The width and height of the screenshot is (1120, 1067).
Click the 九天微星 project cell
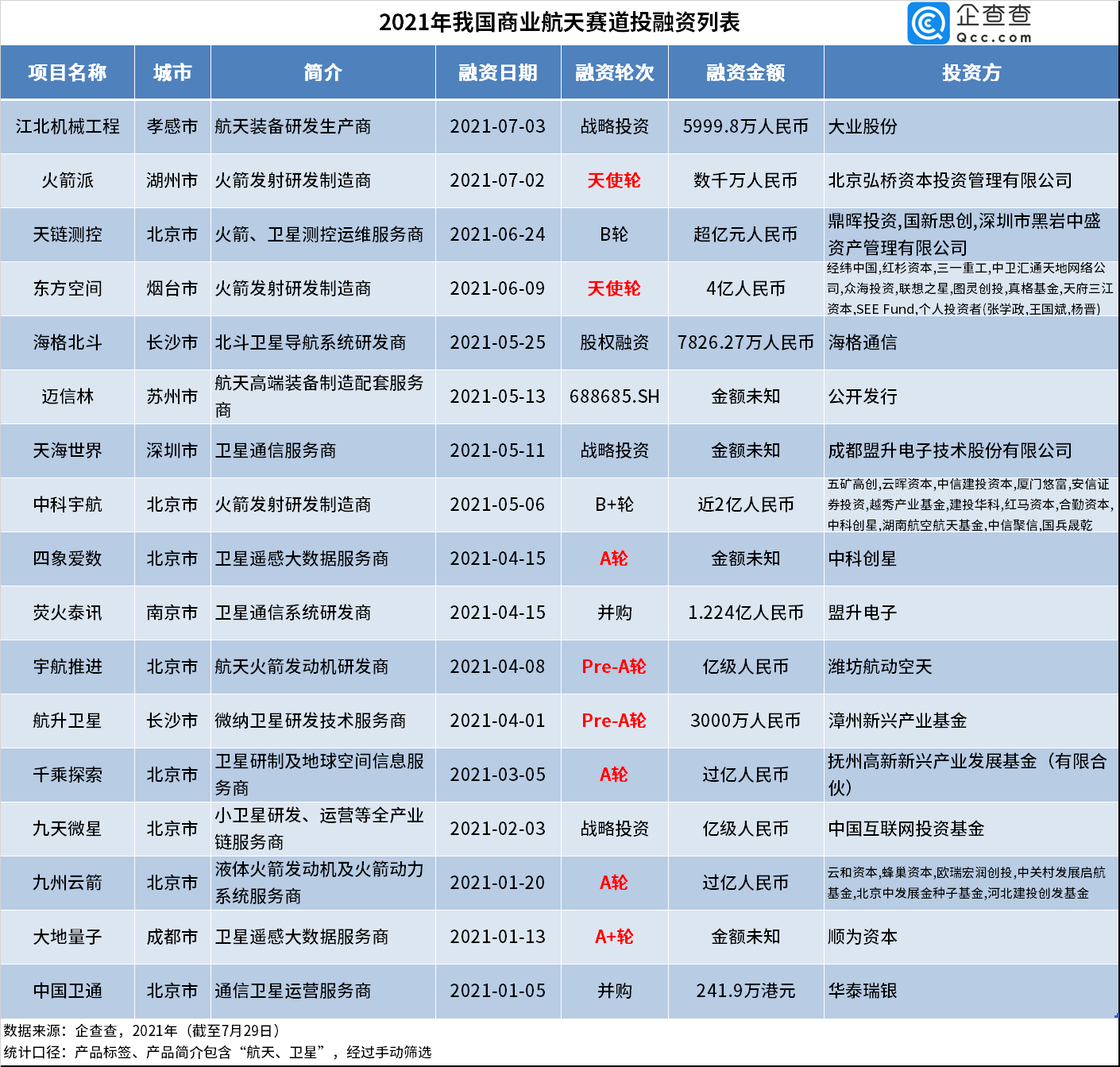click(68, 829)
